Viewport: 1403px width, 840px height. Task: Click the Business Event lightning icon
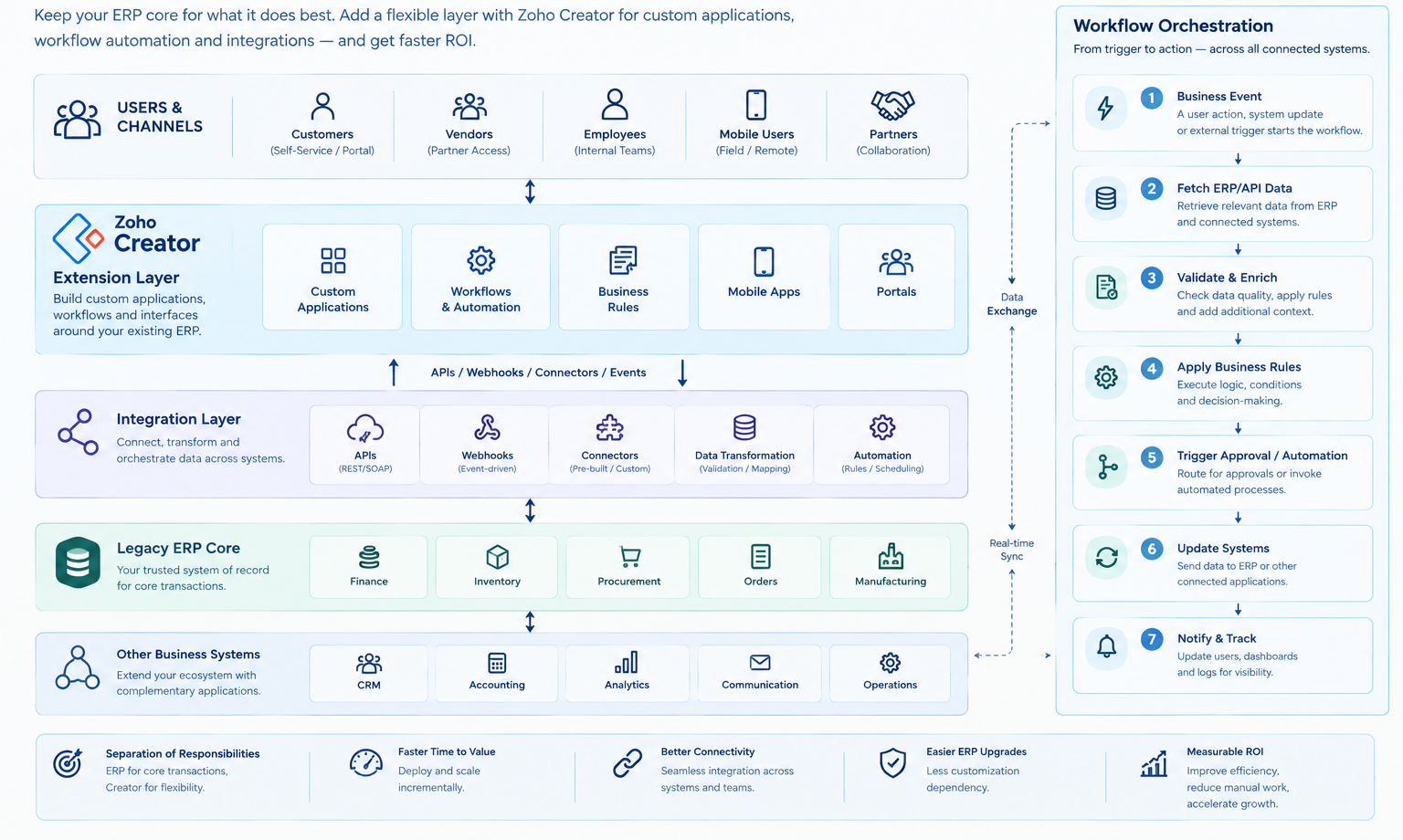(1106, 109)
